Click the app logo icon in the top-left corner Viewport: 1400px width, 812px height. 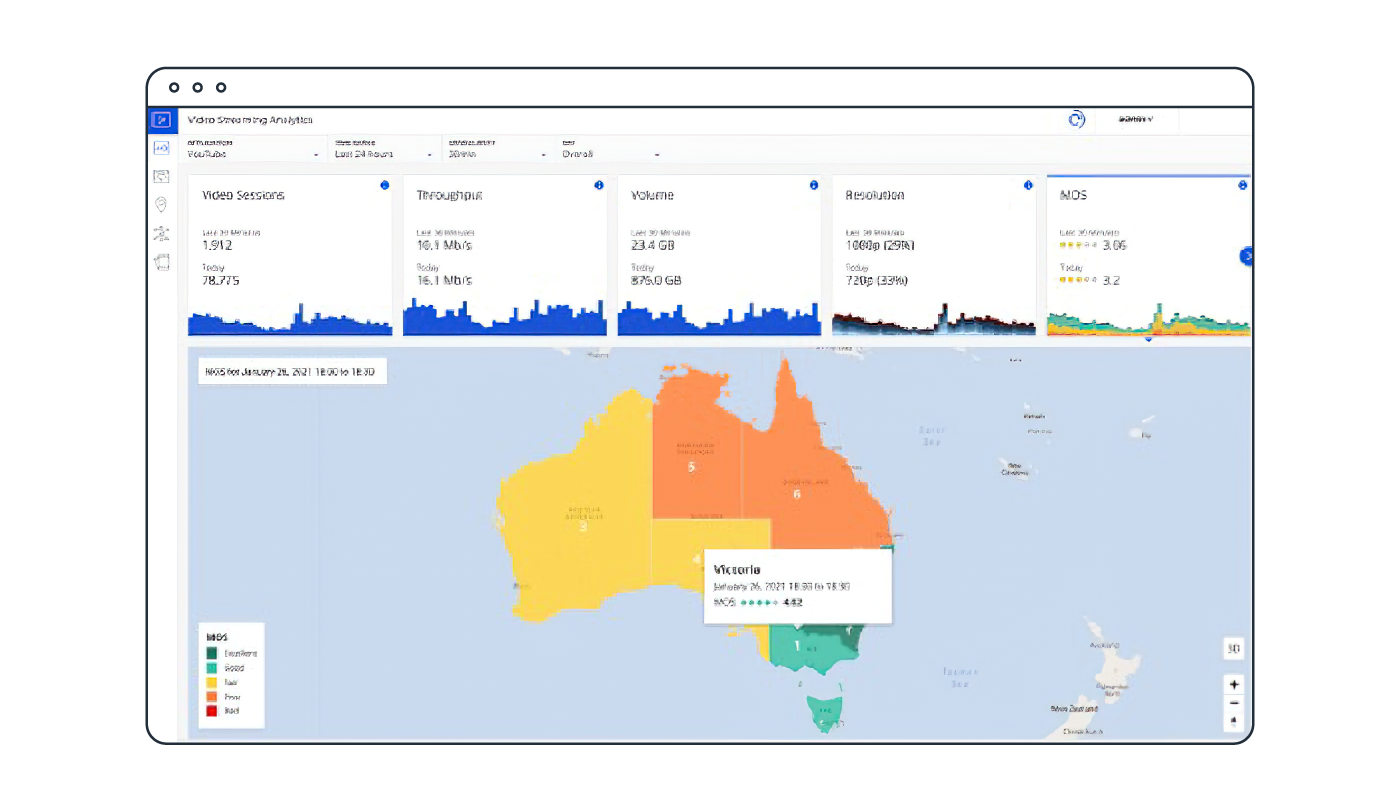(161, 120)
